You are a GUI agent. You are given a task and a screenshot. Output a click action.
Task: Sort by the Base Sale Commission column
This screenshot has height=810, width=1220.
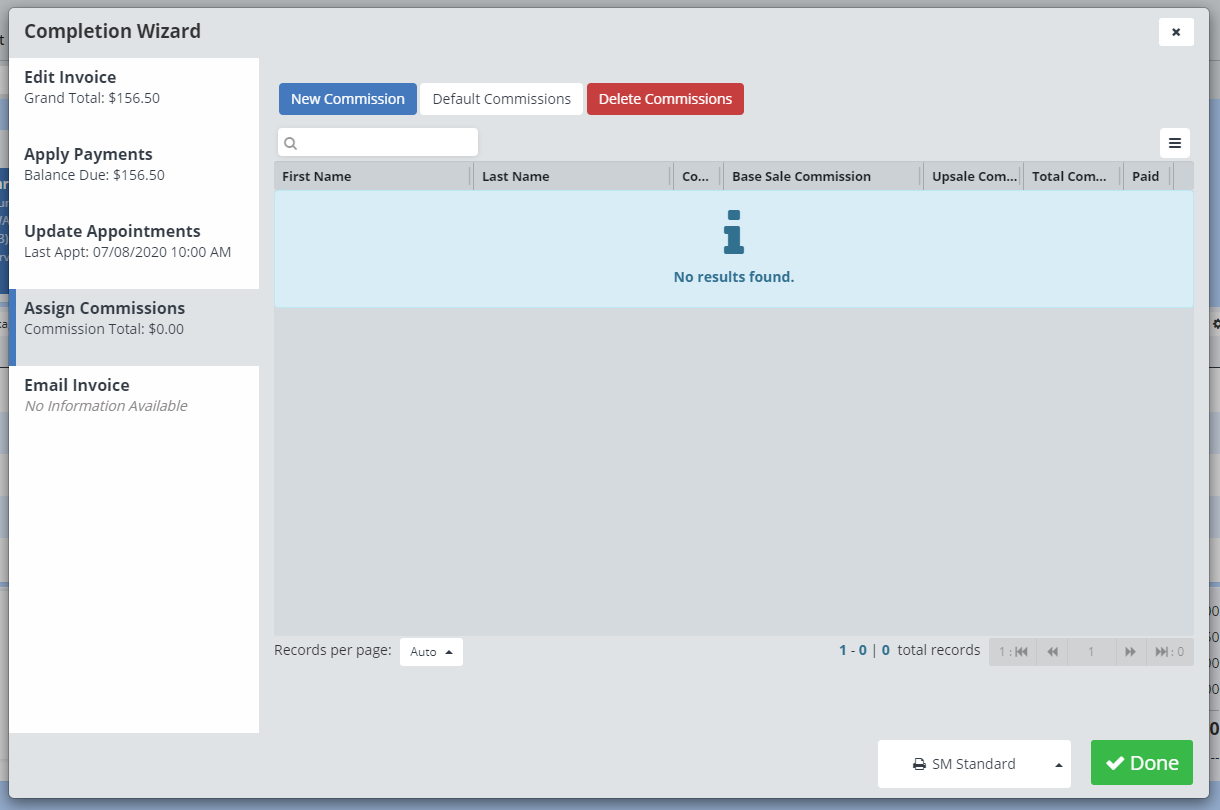pos(801,176)
